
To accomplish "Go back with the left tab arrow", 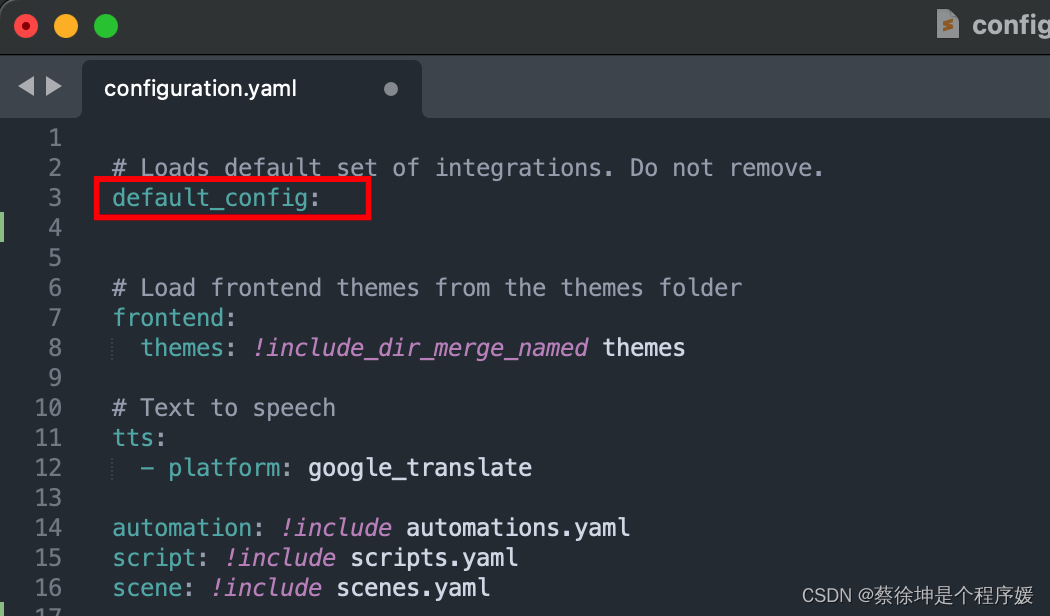I will click(x=26, y=86).
